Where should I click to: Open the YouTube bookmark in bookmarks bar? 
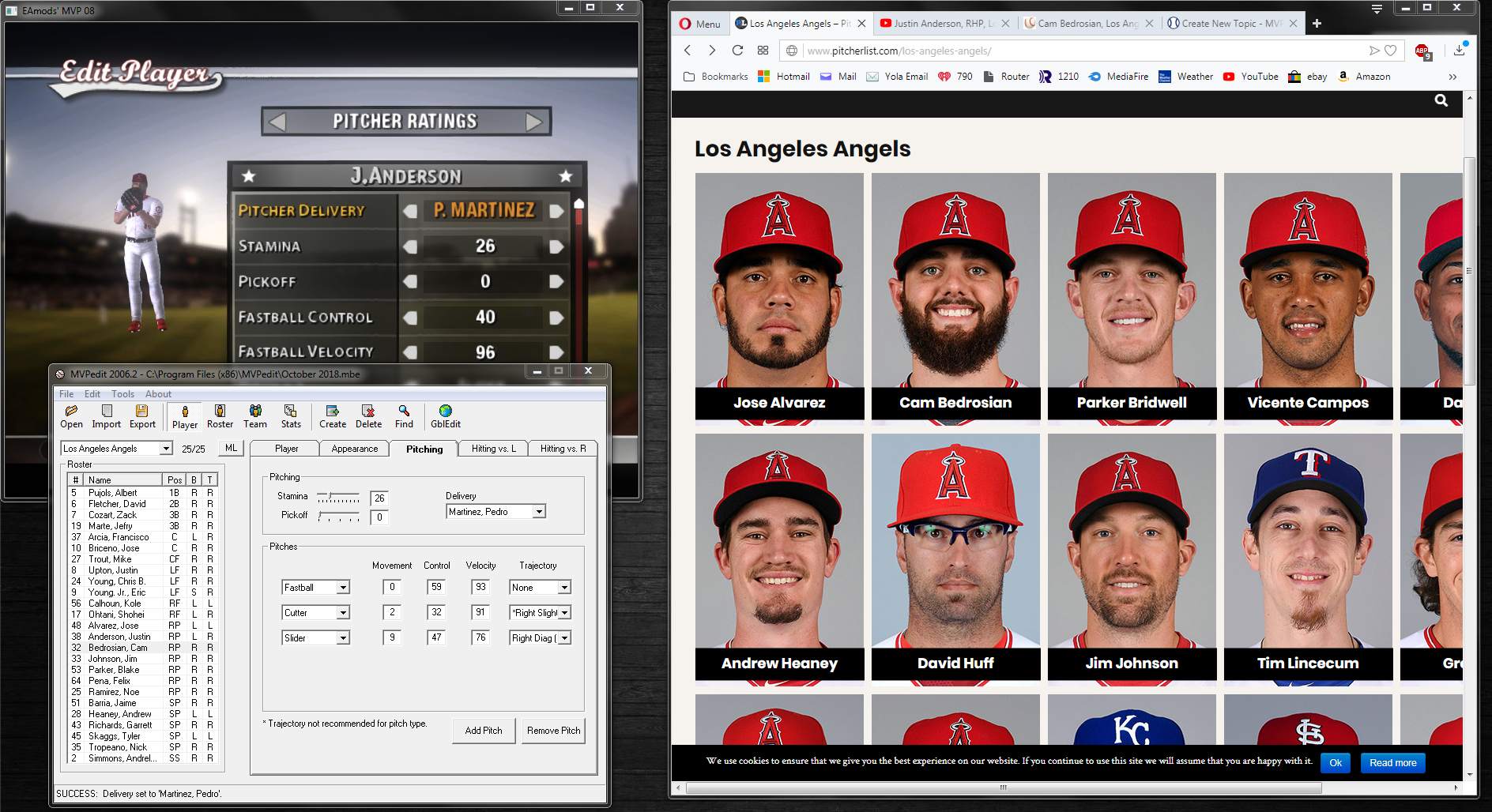[x=1250, y=77]
